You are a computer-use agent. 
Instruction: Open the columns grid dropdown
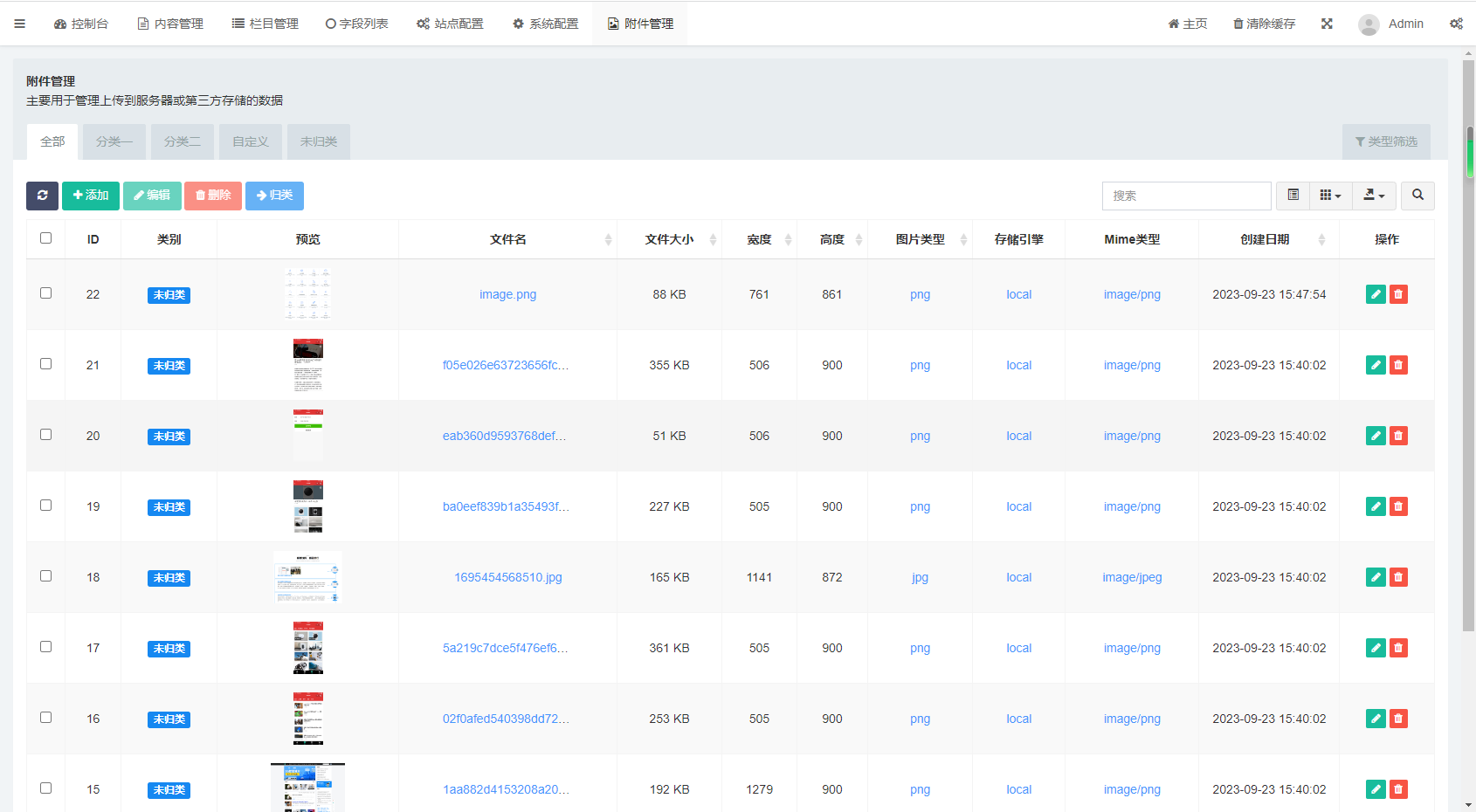coord(1330,196)
